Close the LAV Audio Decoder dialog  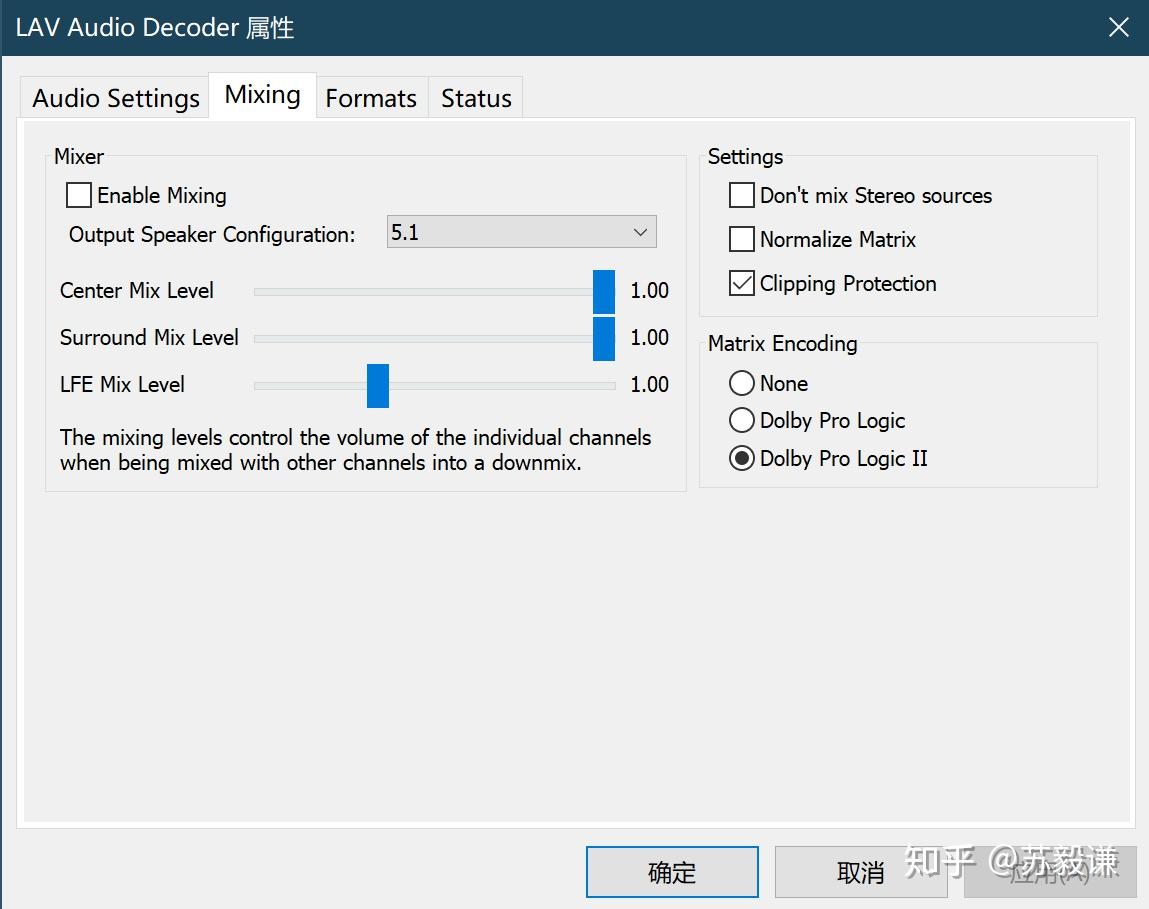click(1118, 28)
